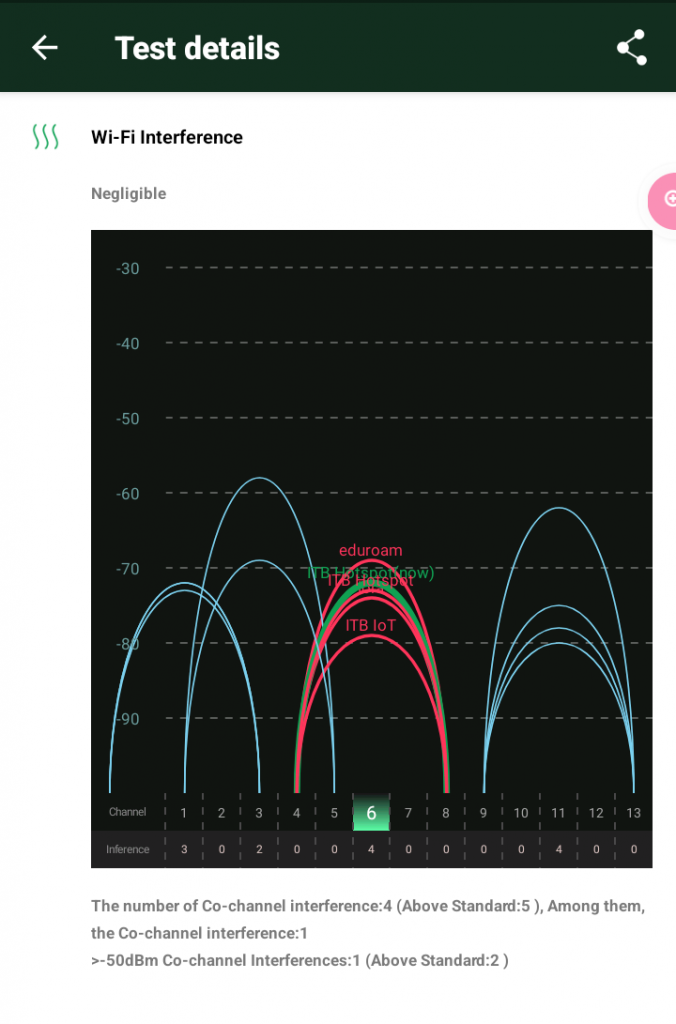Tap interference count 3 under channel 1
The image size is (676, 1024).
[x=184, y=849]
